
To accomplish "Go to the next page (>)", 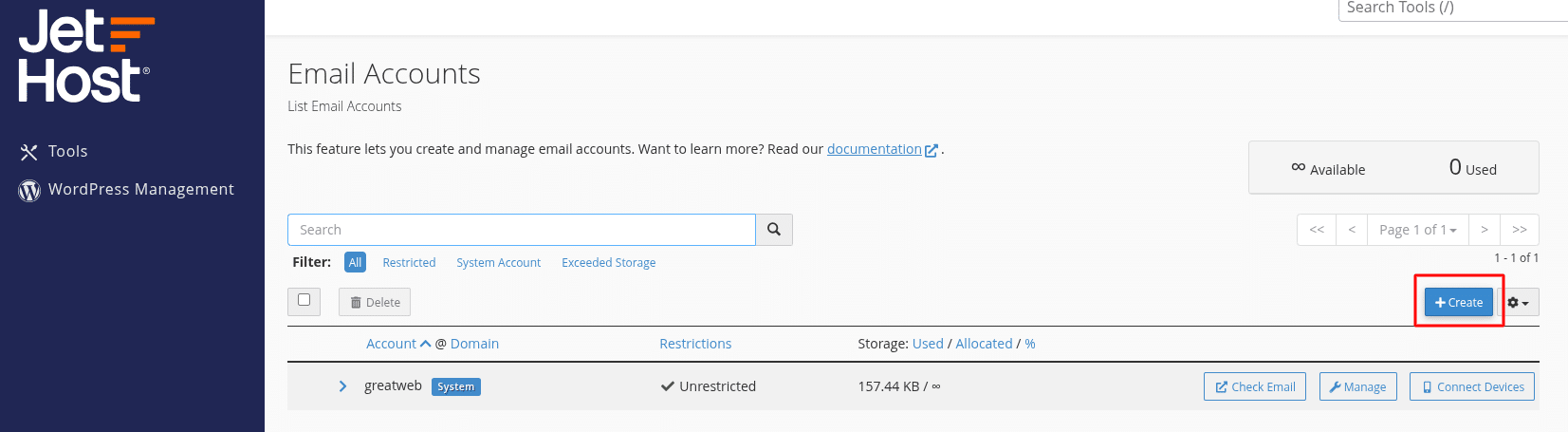I will 1485,230.
